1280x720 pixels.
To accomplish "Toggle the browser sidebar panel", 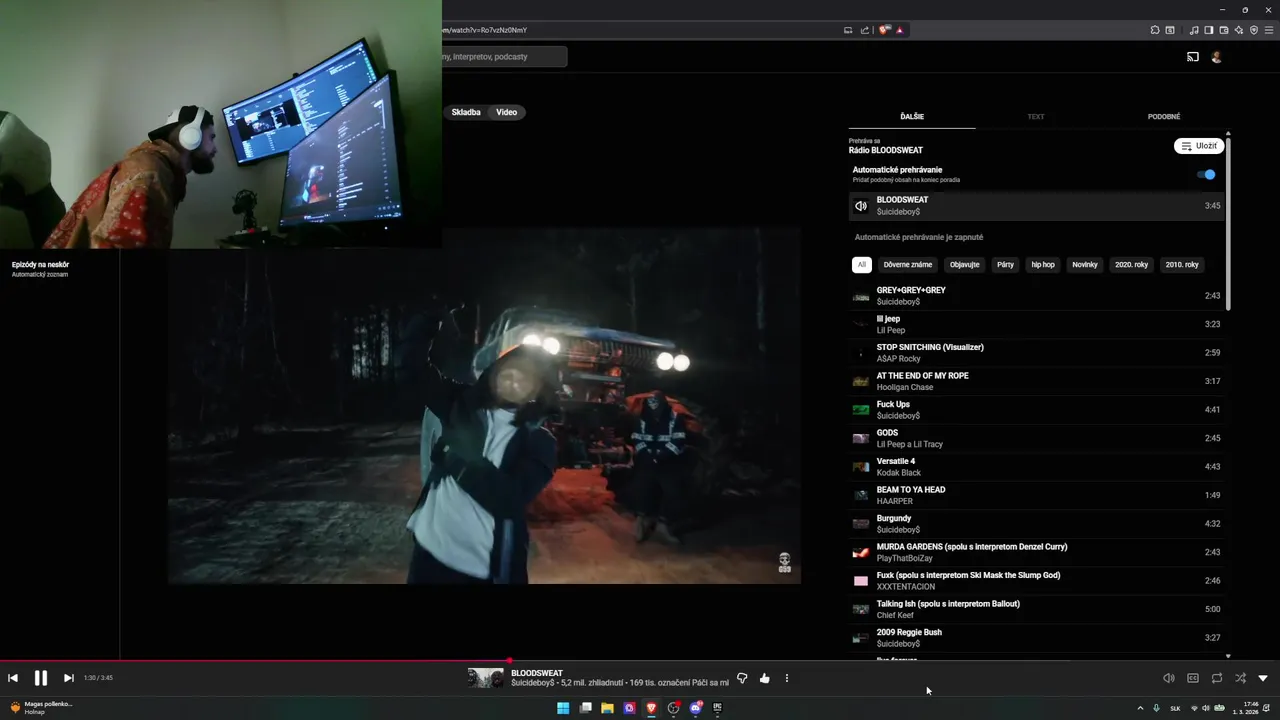I will coord(1208,30).
